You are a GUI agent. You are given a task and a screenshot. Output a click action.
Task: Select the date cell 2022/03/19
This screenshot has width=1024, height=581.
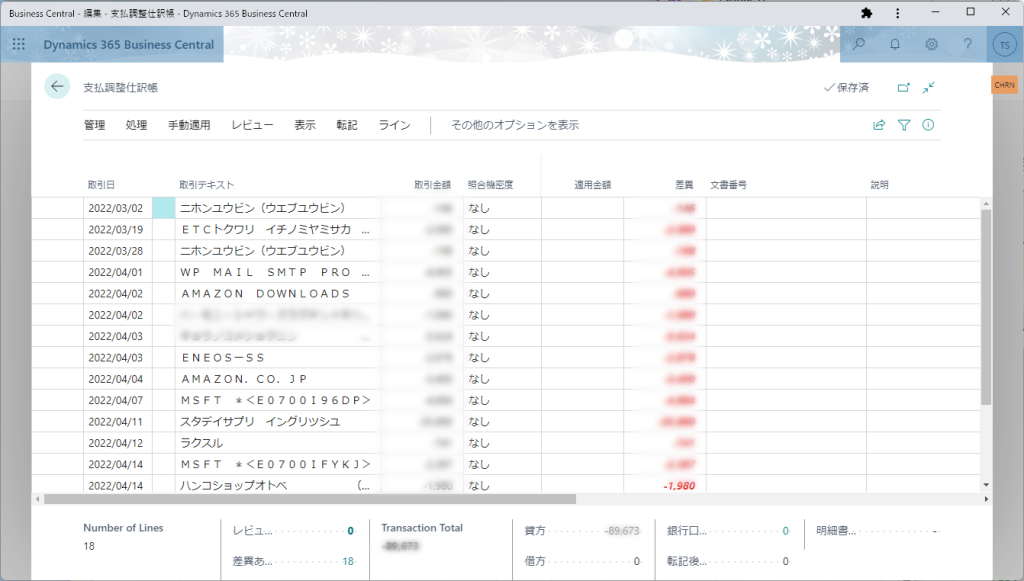point(116,230)
